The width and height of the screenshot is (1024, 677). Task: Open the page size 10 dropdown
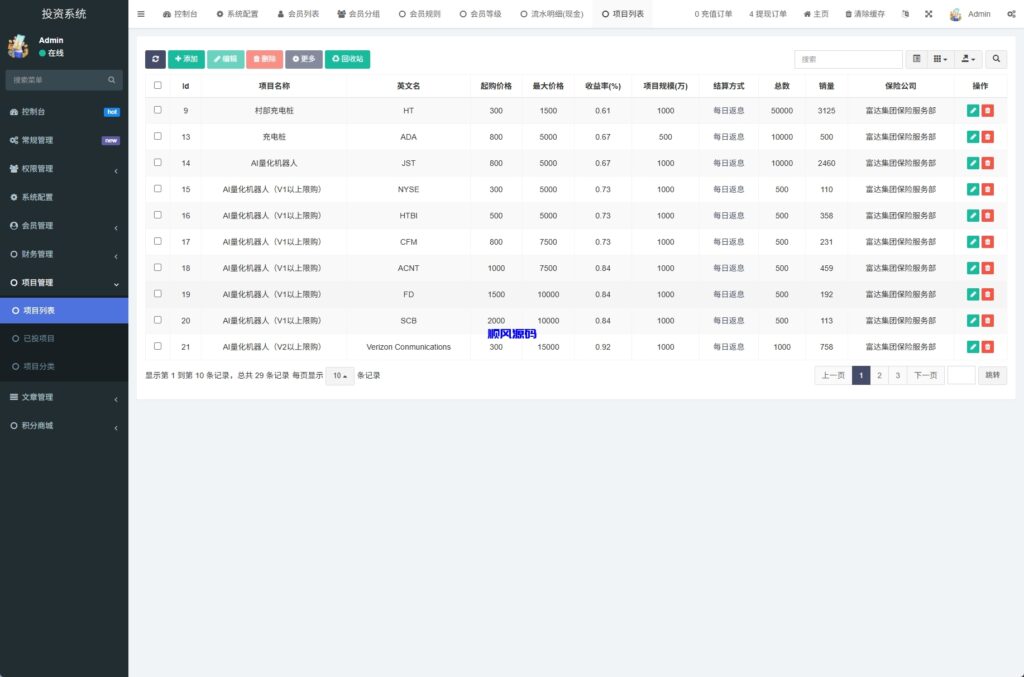click(x=340, y=375)
